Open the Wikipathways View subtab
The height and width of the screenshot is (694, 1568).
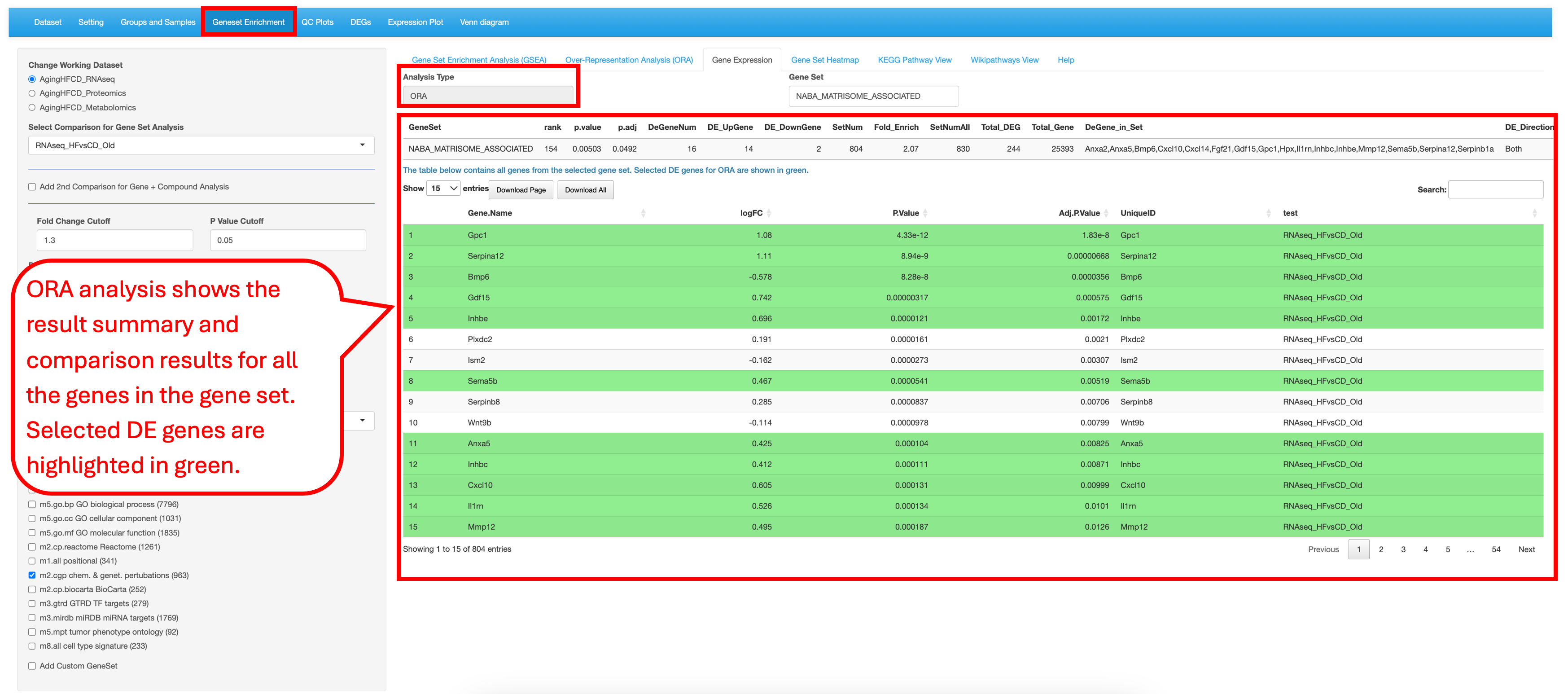(x=1004, y=60)
